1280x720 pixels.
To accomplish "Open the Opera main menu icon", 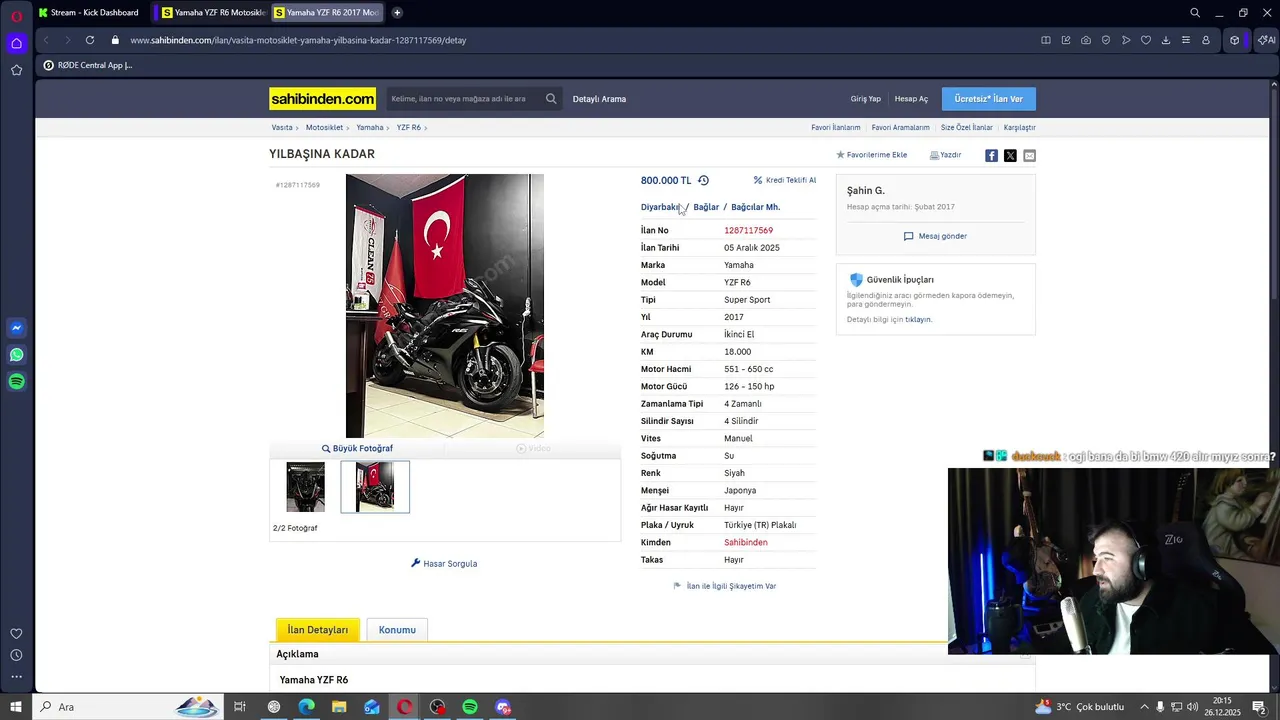I will pyautogui.click(x=16, y=16).
